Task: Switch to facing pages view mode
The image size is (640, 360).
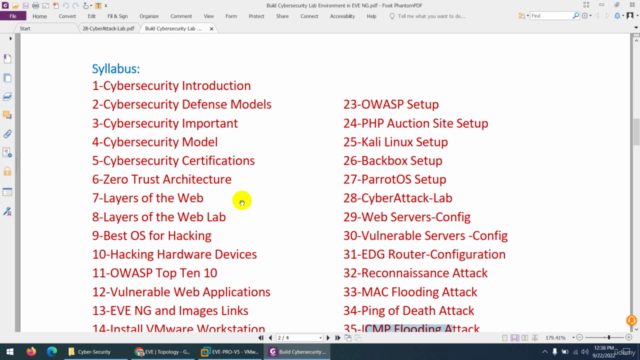Action: pos(525,338)
